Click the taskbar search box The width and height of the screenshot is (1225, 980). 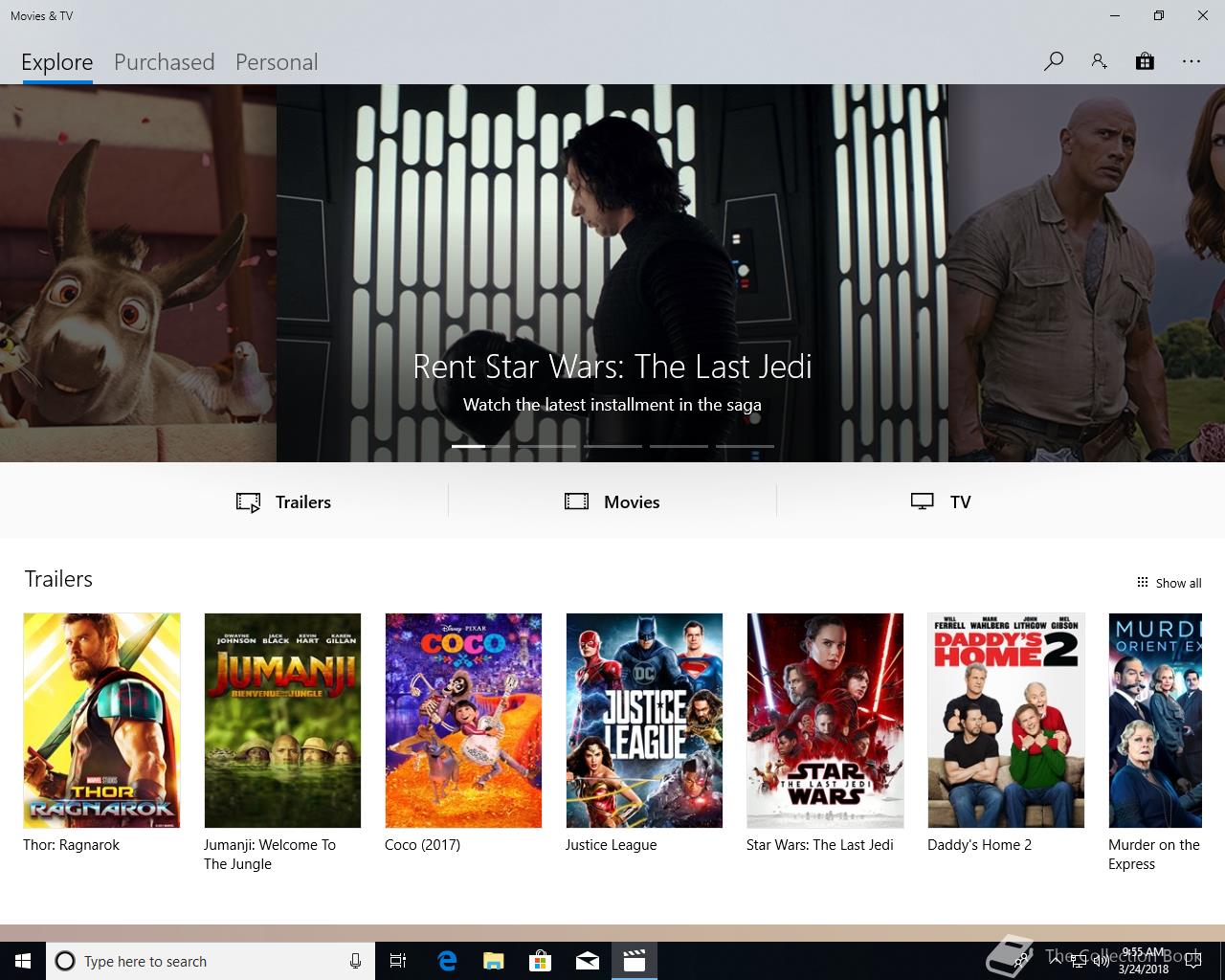(210, 961)
